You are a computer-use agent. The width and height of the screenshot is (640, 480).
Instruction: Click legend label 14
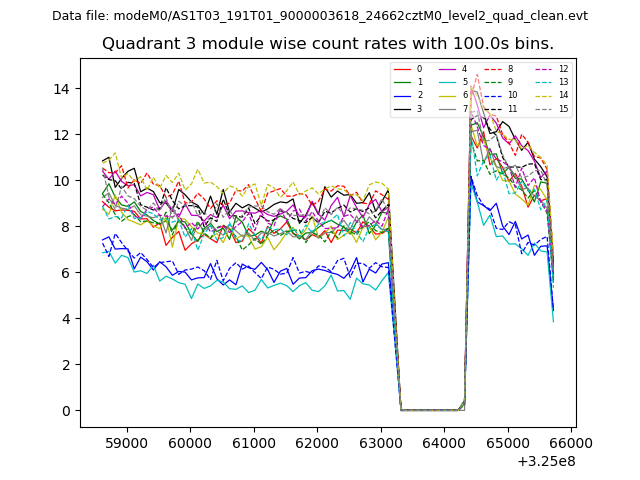(x=563, y=95)
